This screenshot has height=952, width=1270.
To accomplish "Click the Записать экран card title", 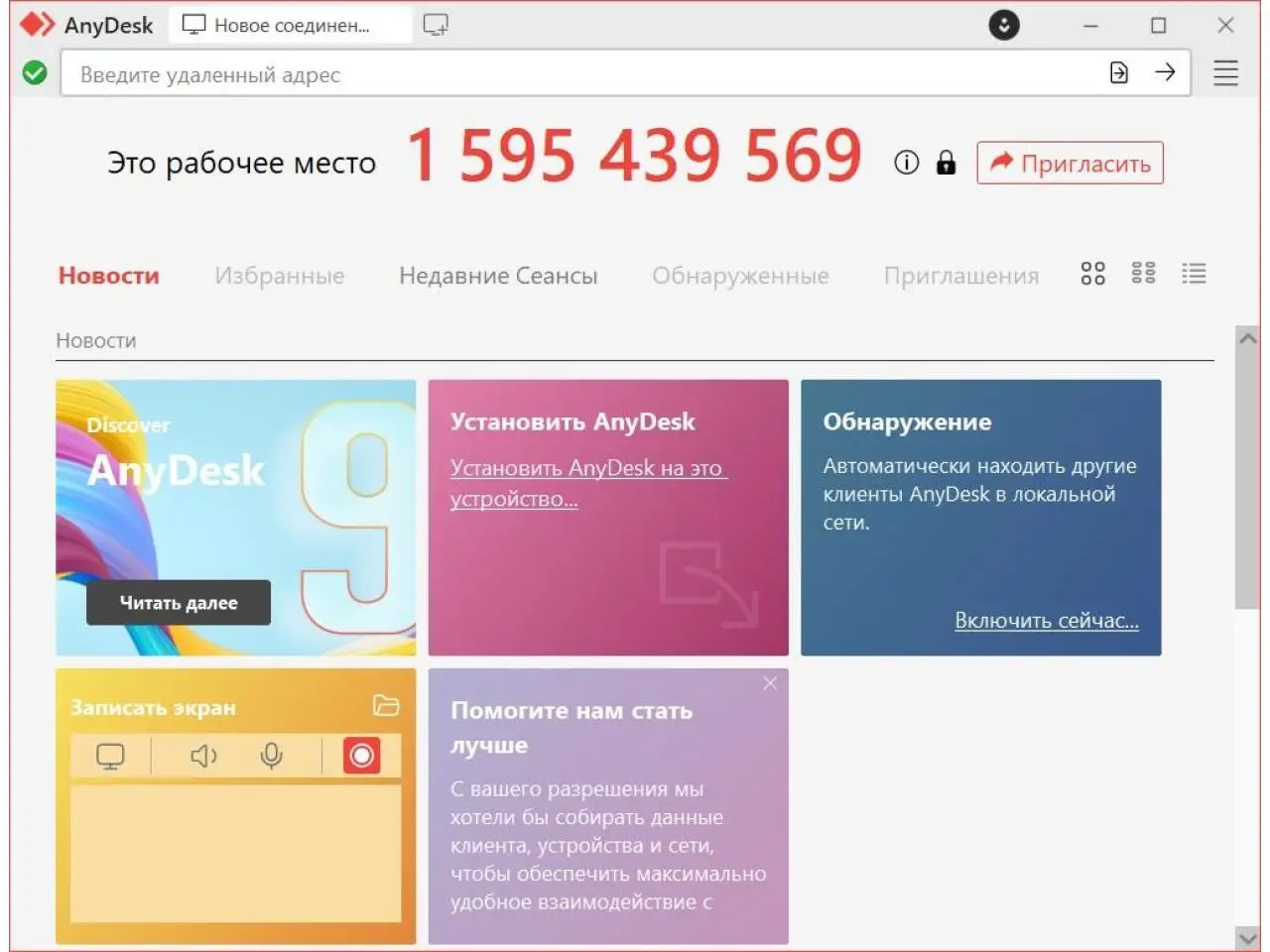I will 153,707.
